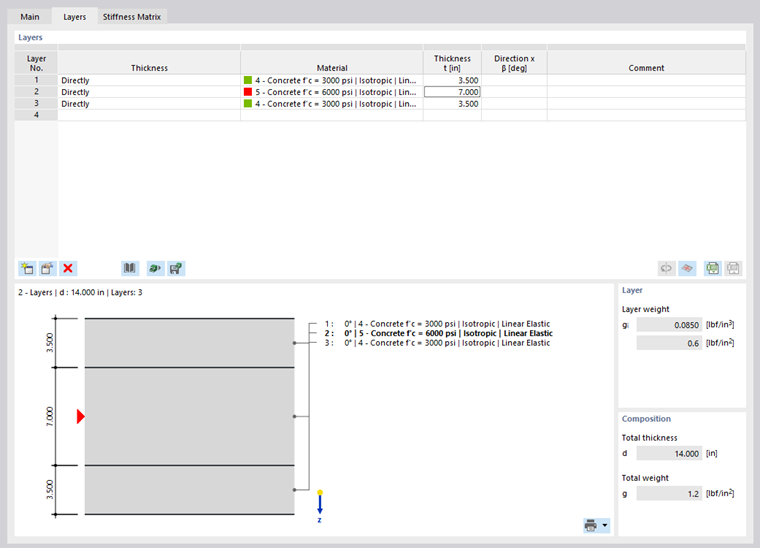Click the Material column header
Screen dimensions: 760x548
click(x=332, y=63)
